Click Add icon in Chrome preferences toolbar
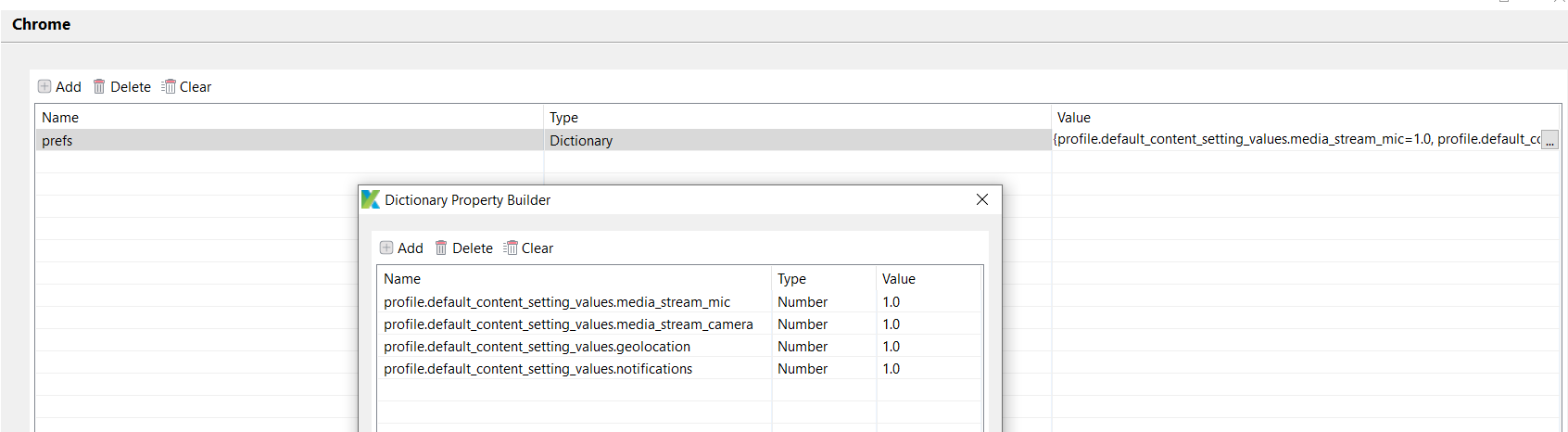Screen dimensions: 1568x432 [x=44, y=86]
